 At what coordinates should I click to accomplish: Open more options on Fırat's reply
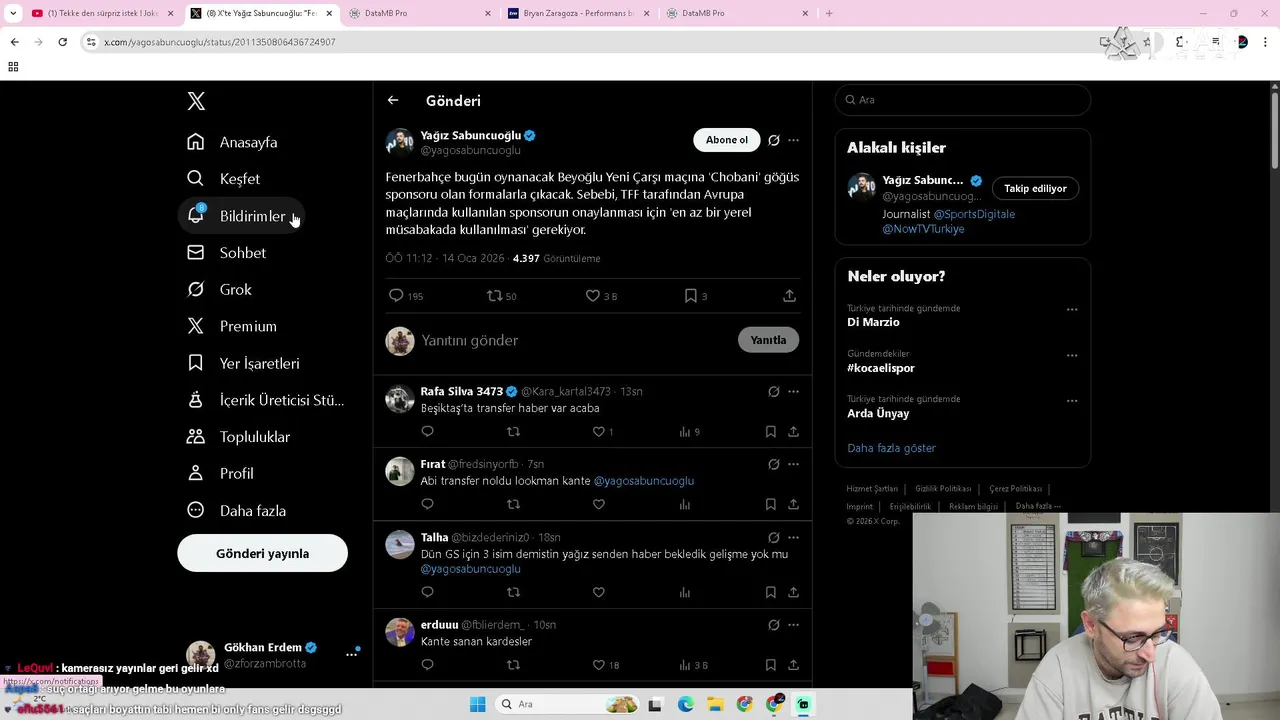point(793,464)
